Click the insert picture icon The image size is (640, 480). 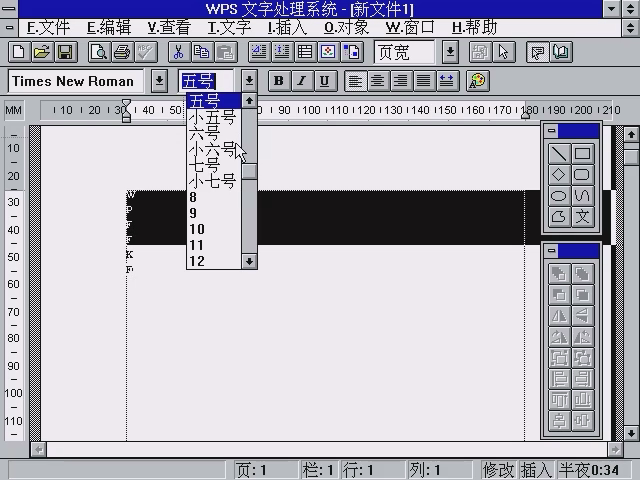point(328,52)
